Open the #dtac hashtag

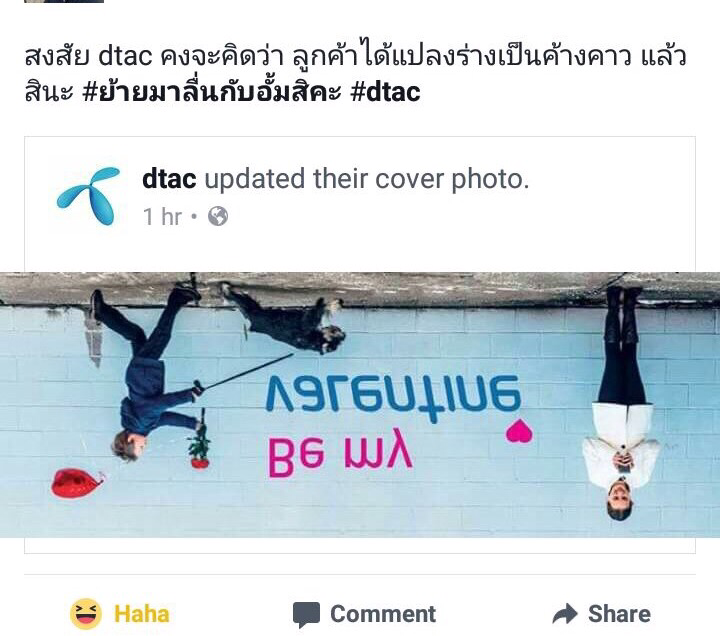click(x=385, y=92)
